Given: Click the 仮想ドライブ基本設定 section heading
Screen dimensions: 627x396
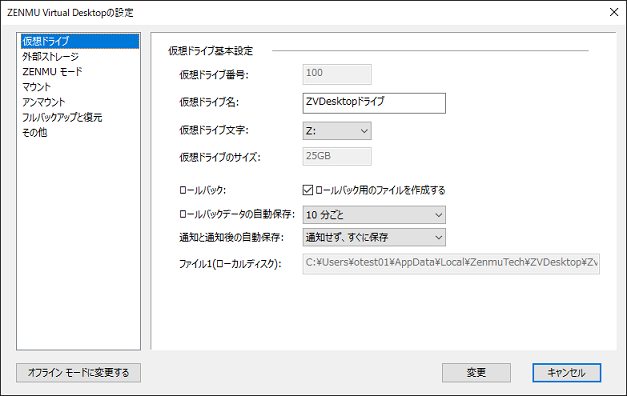Looking at the screenshot, I should click(211, 51).
